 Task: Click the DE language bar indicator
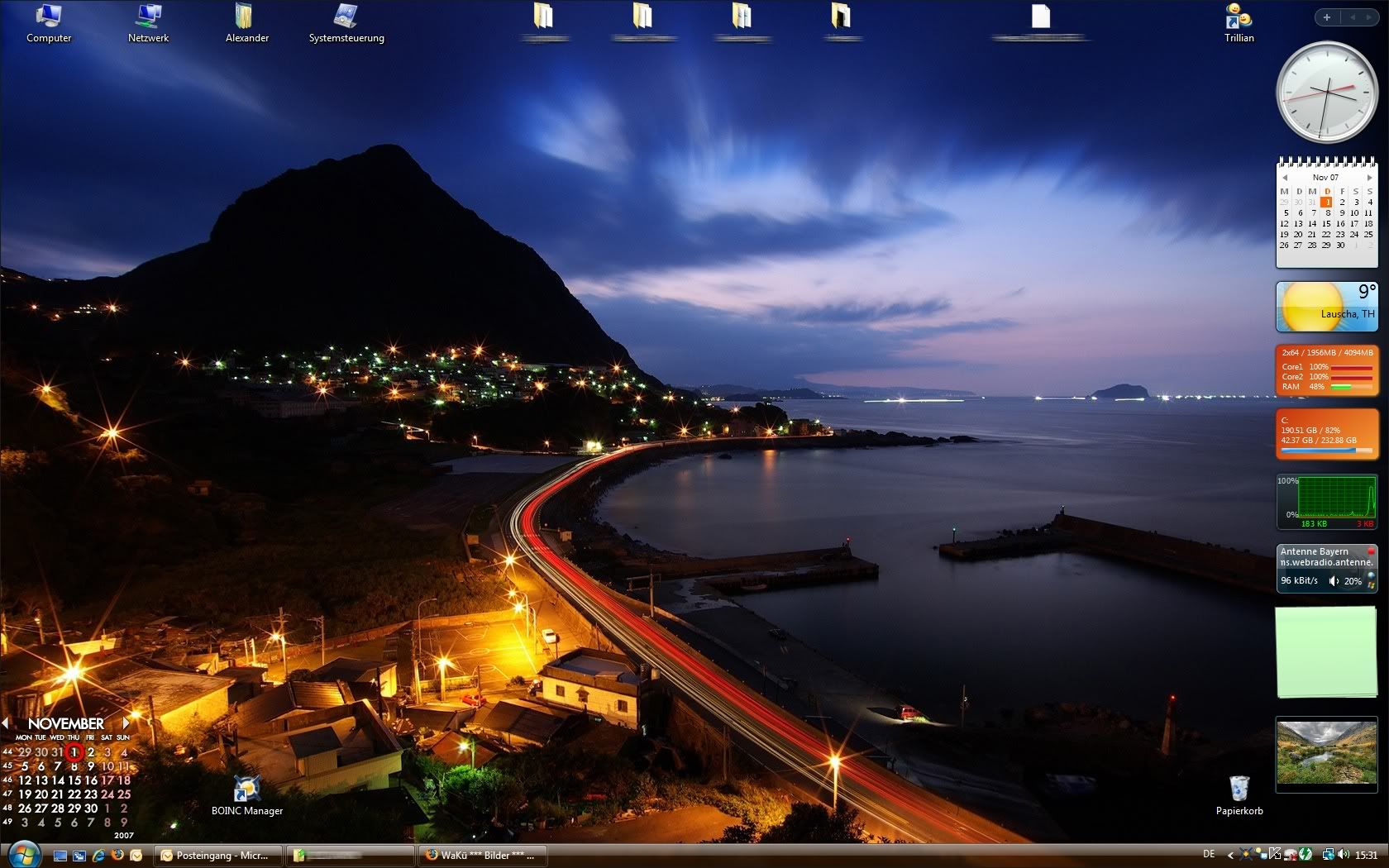tap(1209, 854)
